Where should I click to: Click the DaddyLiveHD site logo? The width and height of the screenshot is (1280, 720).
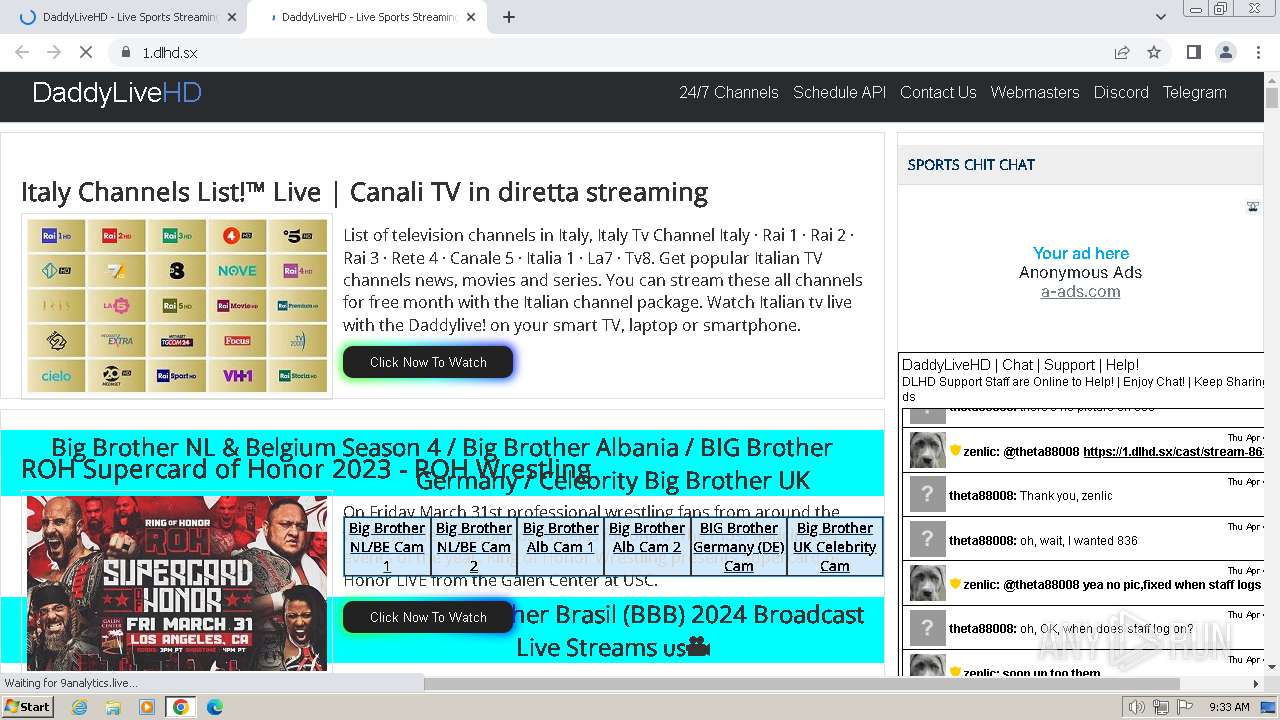point(117,93)
